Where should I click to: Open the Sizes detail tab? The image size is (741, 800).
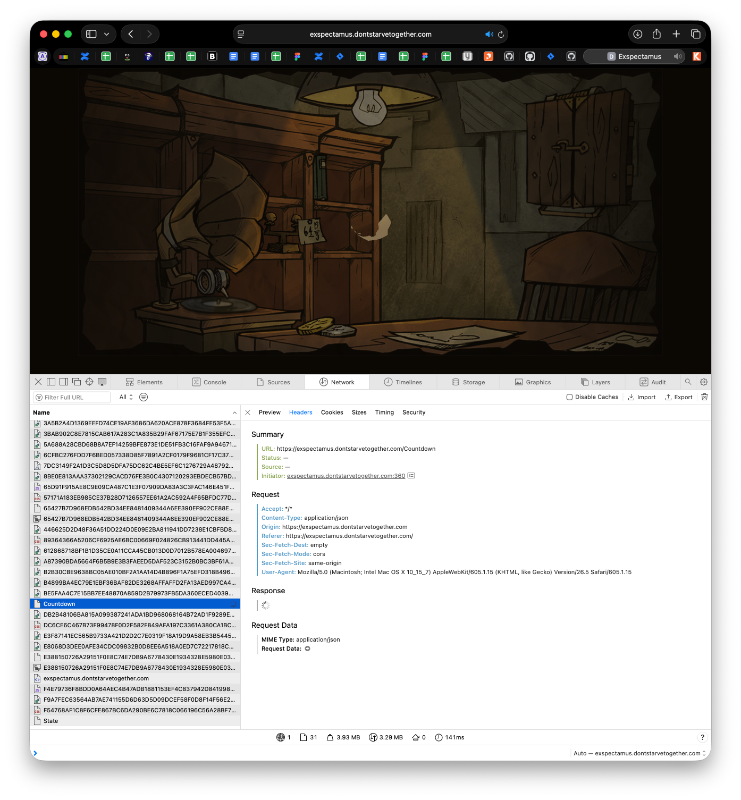click(x=359, y=412)
